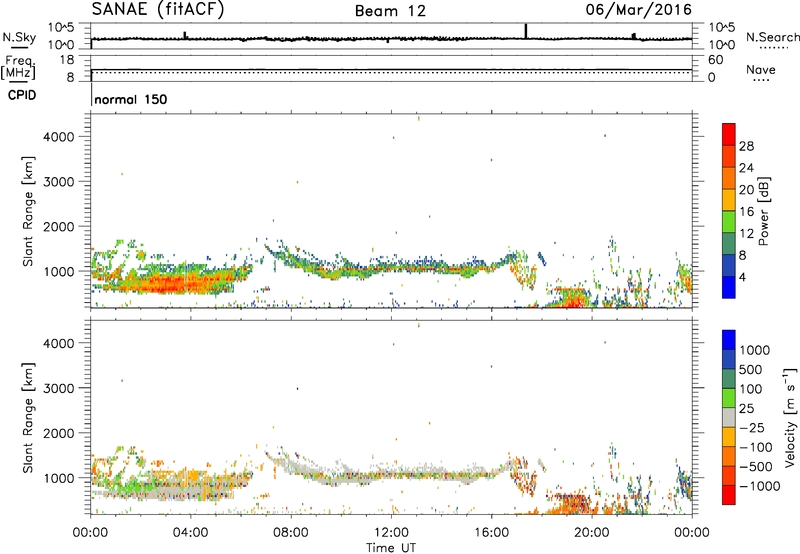Click the 500 label on velocity colorbar

[751, 370]
